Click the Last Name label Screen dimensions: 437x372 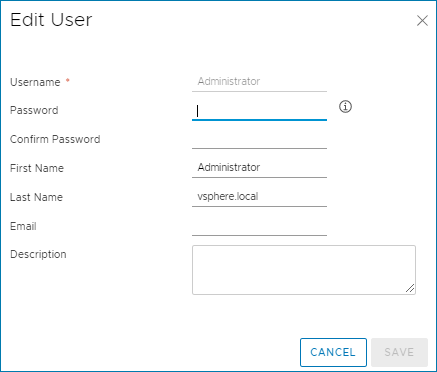pyautogui.click(x=36, y=197)
